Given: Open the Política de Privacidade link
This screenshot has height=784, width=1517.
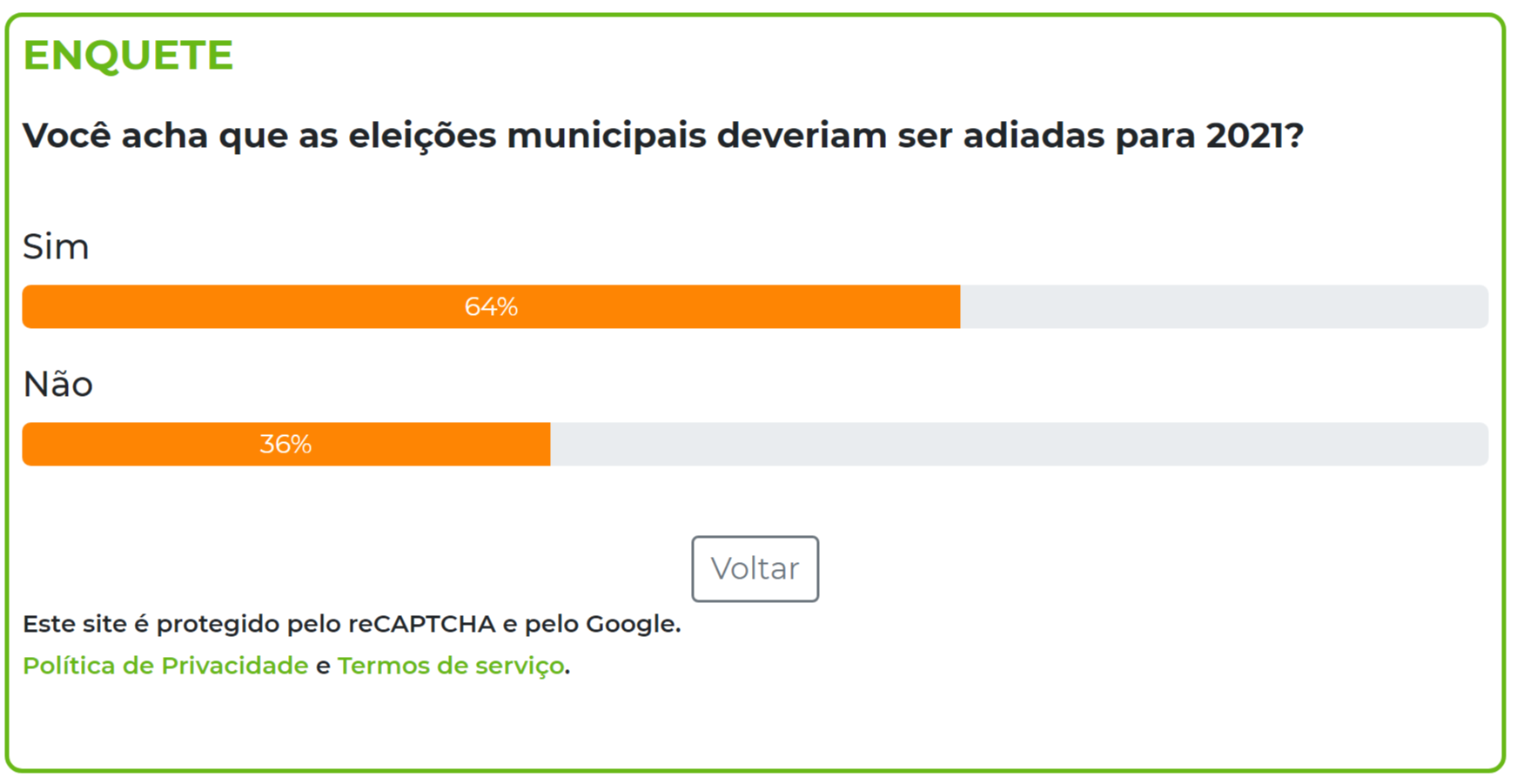Looking at the screenshot, I should coord(165,666).
